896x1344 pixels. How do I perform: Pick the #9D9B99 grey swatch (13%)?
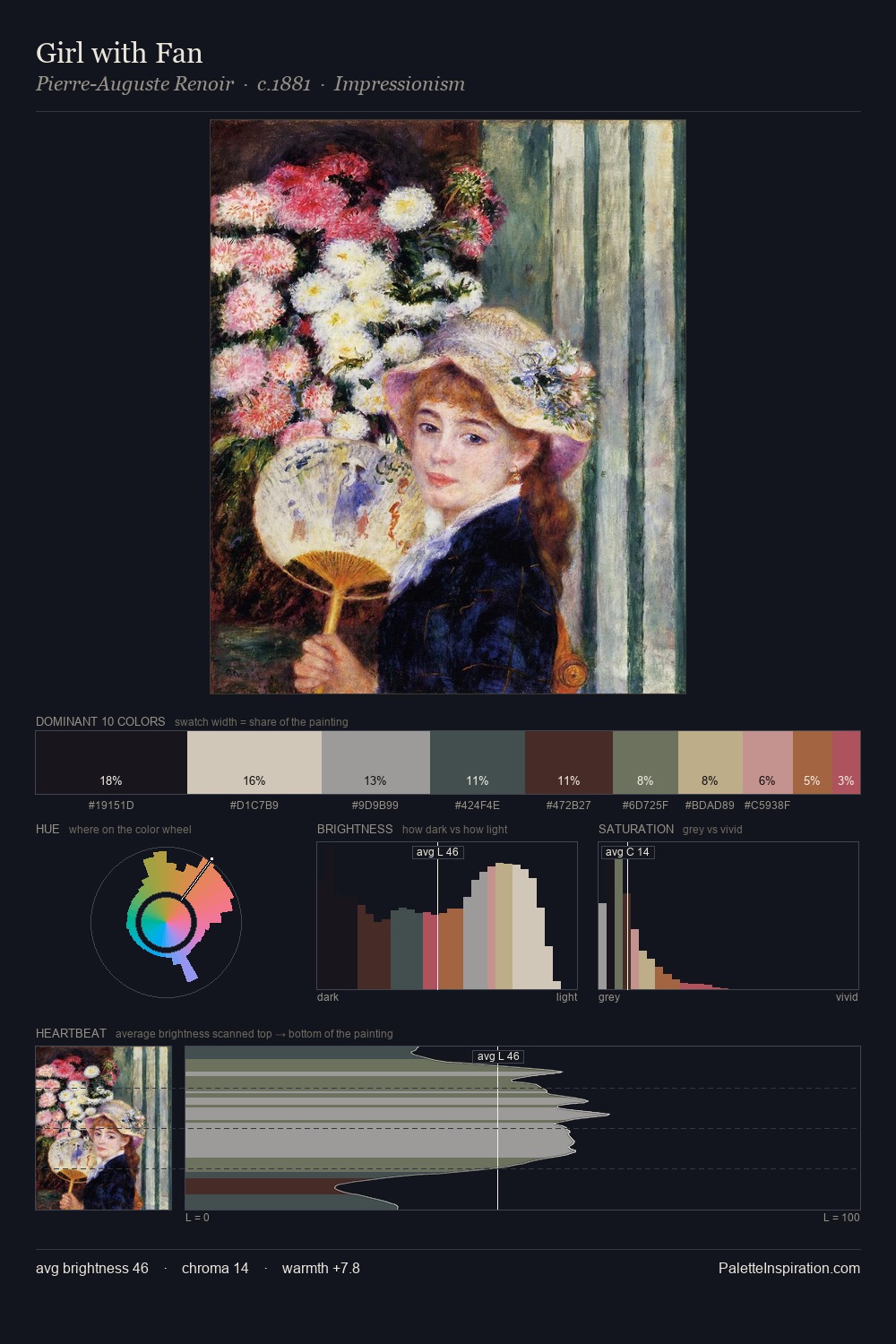click(x=375, y=762)
